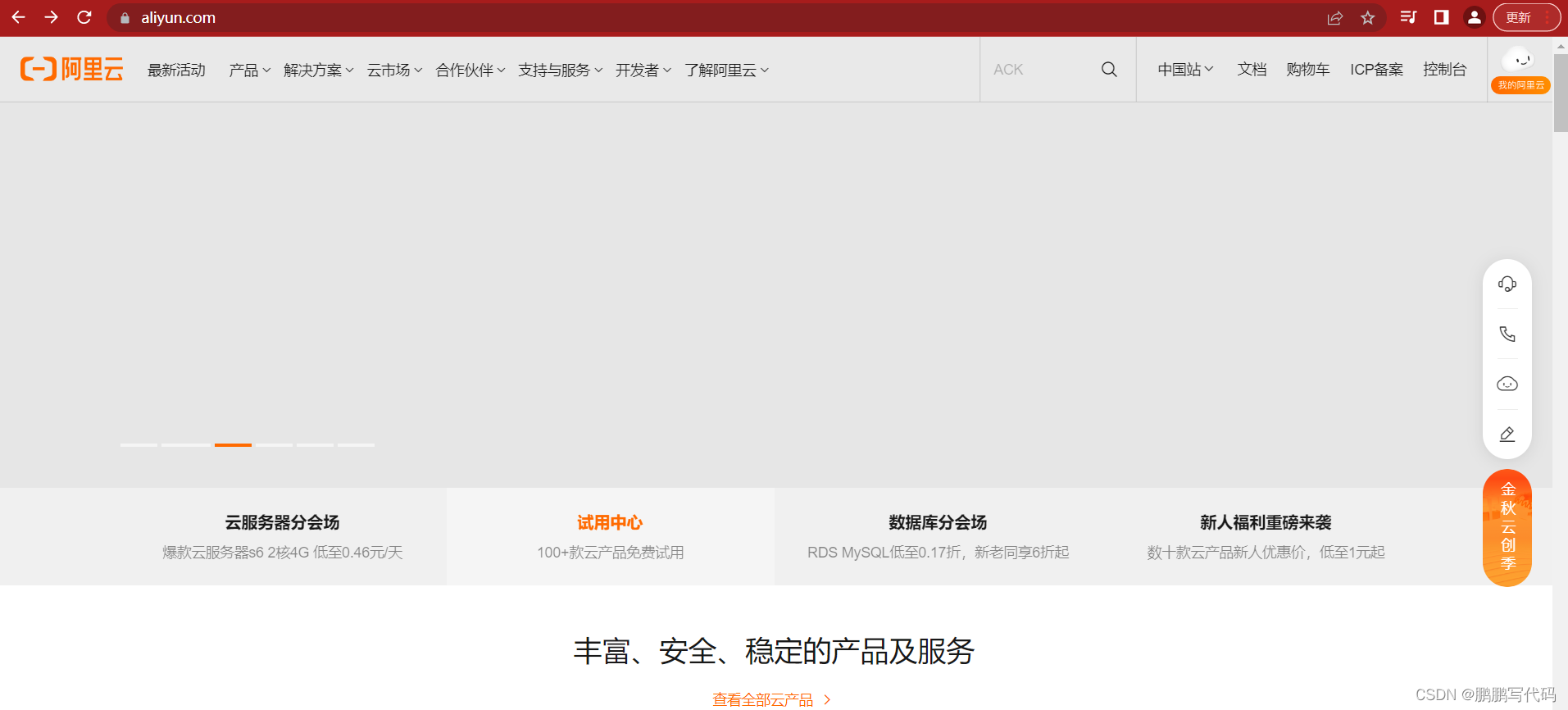Click the lock icon in the address bar

[x=125, y=18]
